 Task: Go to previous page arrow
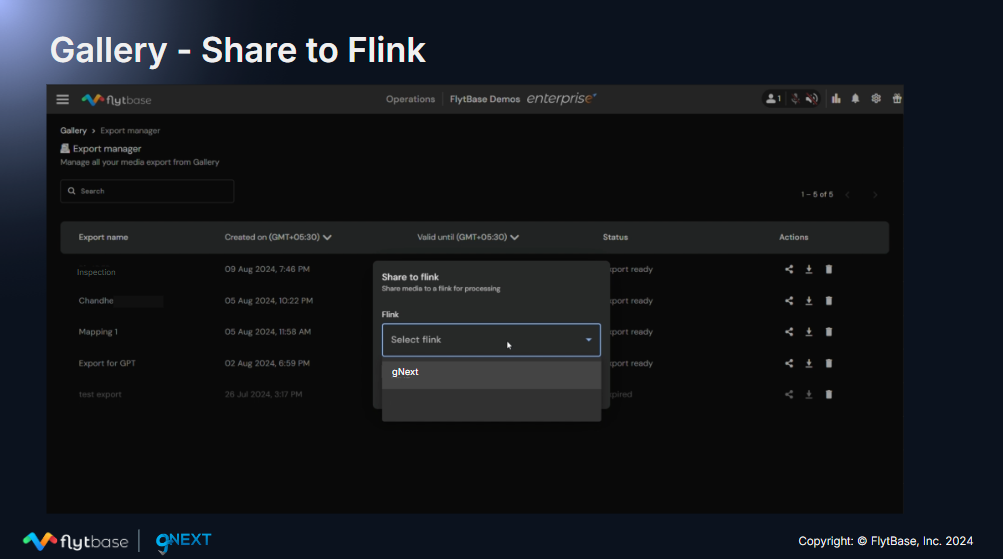(848, 194)
